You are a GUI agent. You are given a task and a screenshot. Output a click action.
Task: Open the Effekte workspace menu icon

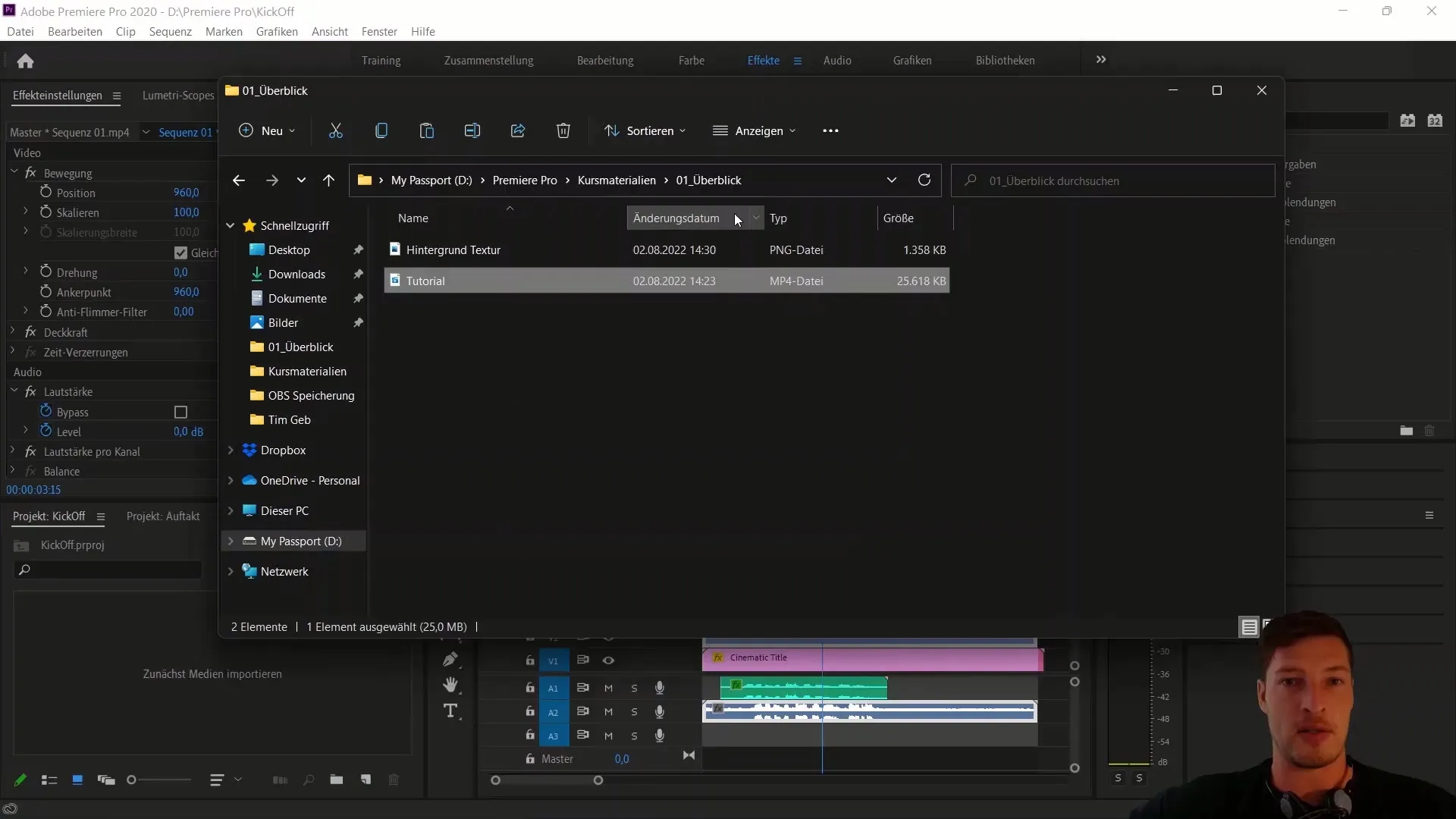[x=798, y=61]
